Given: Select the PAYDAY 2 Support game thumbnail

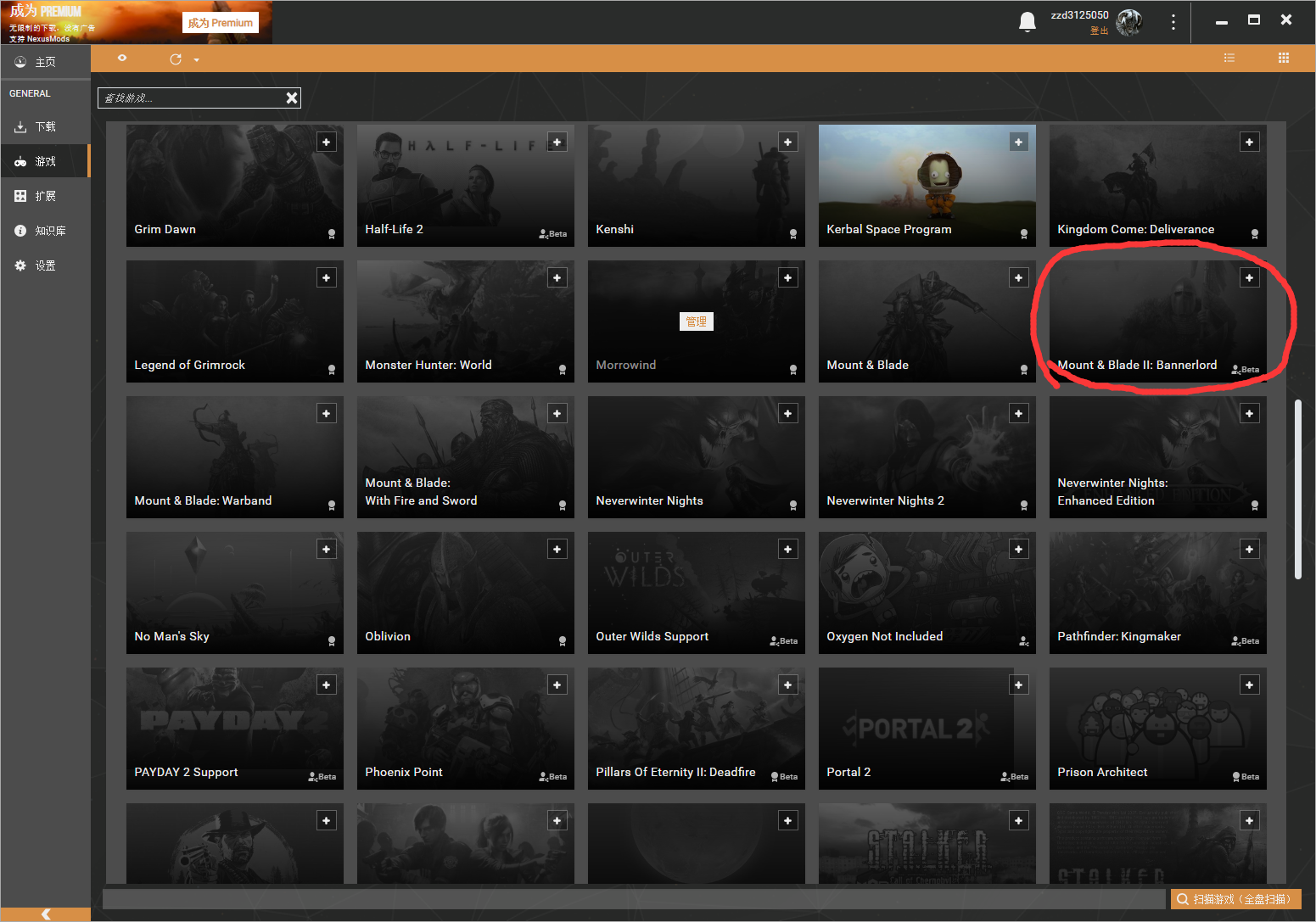Looking at the screenshot, I should click(x=235, y=729).
